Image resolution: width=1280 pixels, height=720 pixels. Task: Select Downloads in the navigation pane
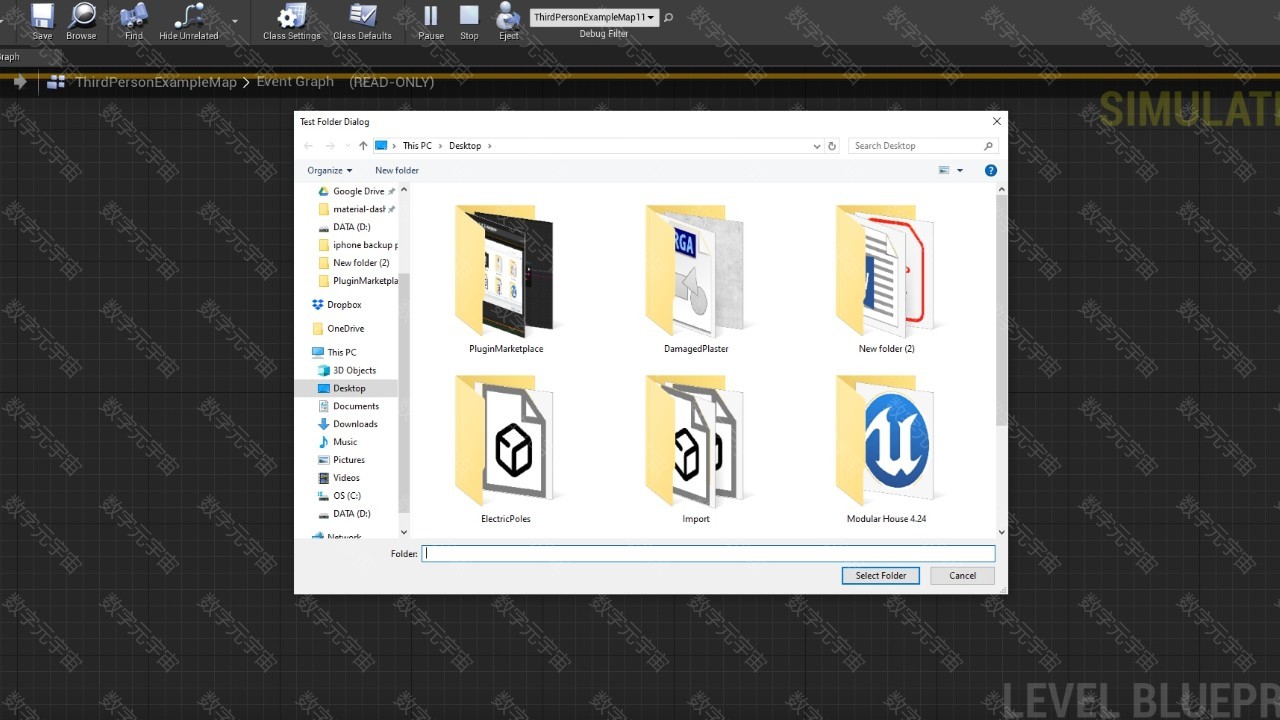355,424
